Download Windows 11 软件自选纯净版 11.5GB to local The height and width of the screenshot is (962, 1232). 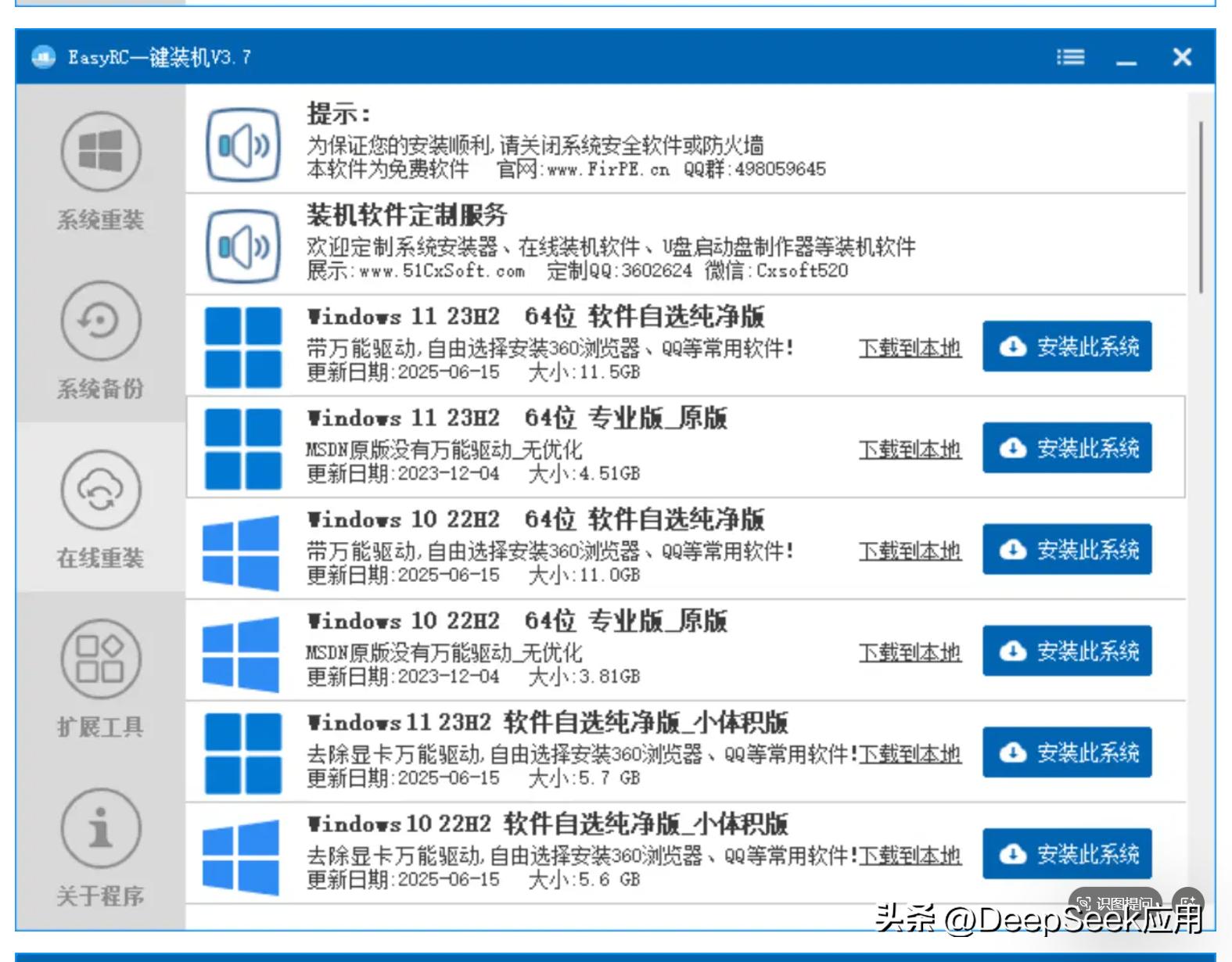910,348
